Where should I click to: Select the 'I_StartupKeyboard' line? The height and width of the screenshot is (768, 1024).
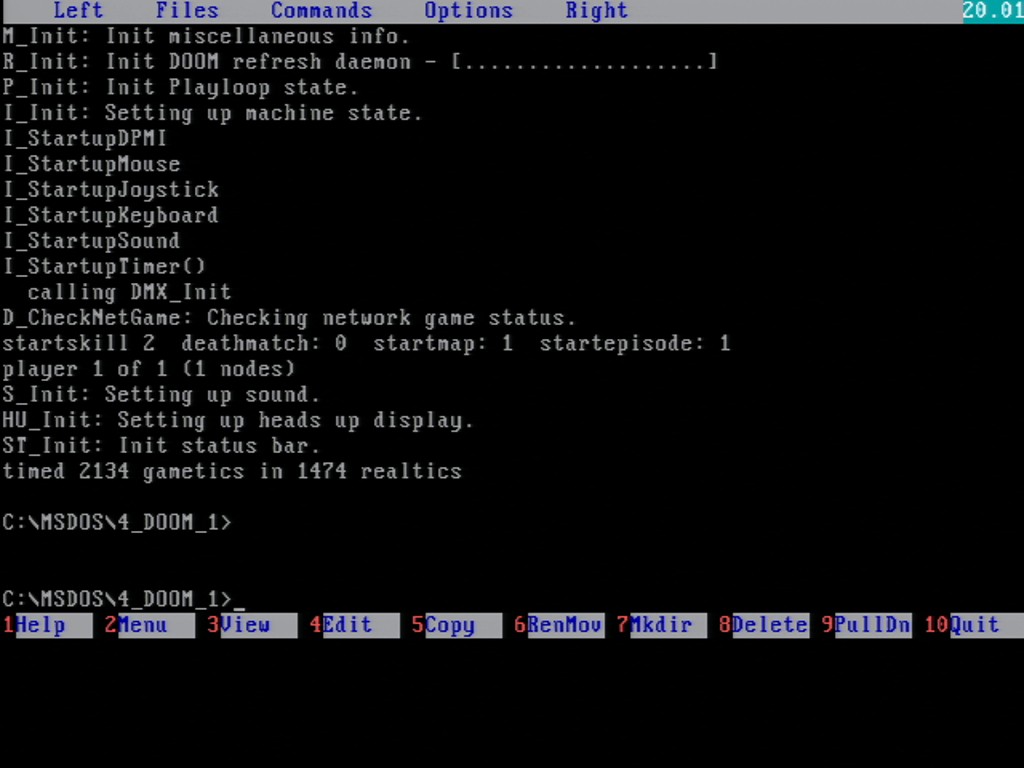pyautogui.click(x=110, y=215)
